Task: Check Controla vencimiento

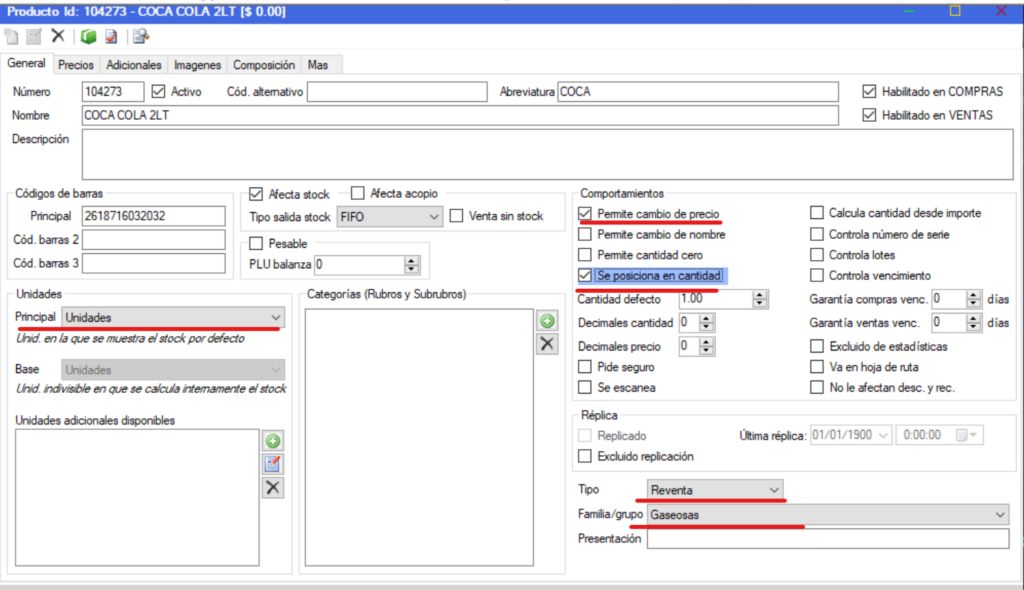Action: [x=816, y=275]
